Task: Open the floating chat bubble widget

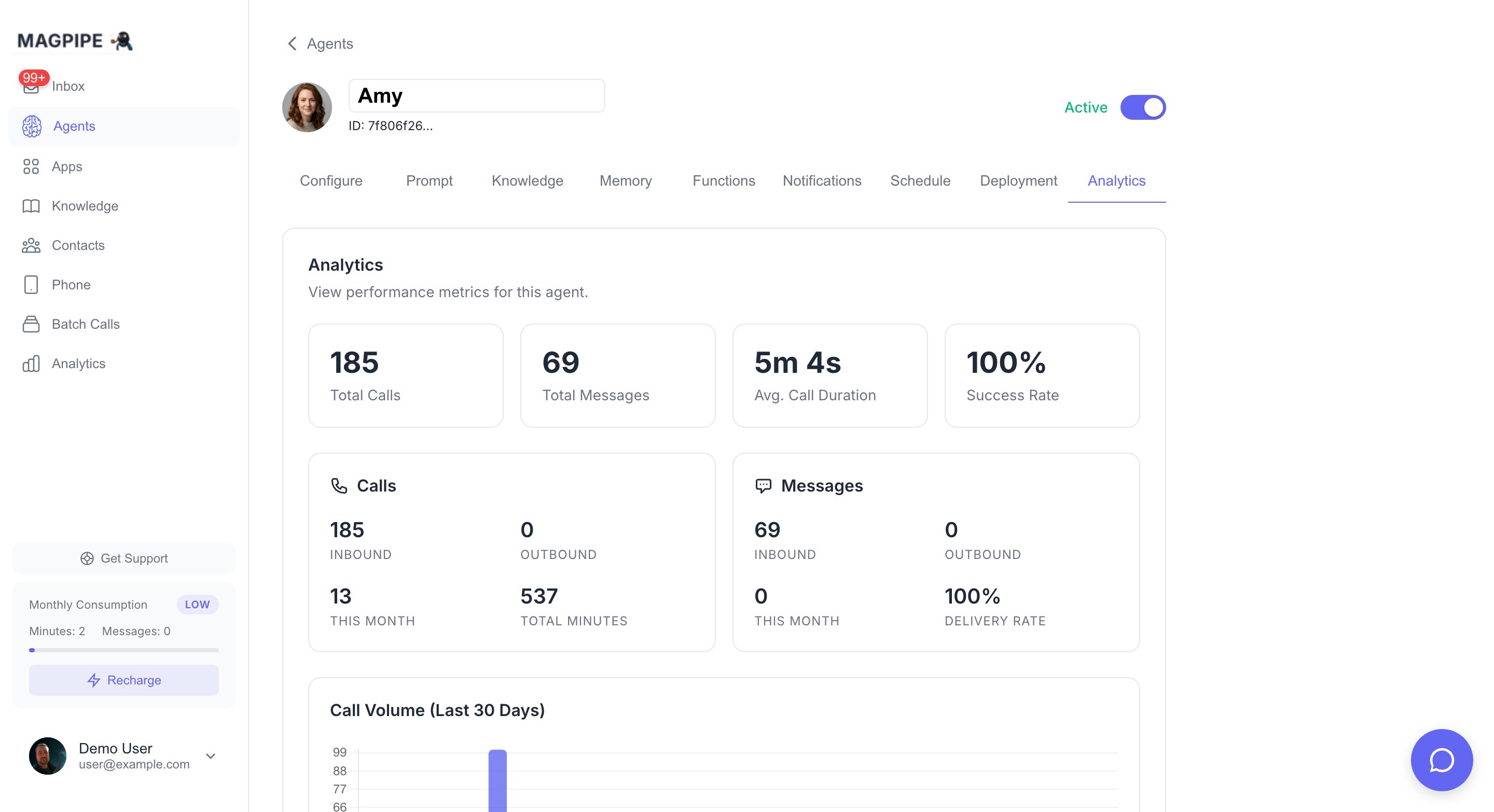Action: 1441,760
